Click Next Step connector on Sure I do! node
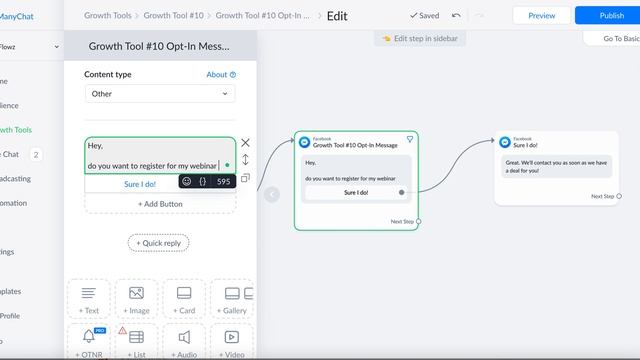640x360 pixels. [619, 196]
